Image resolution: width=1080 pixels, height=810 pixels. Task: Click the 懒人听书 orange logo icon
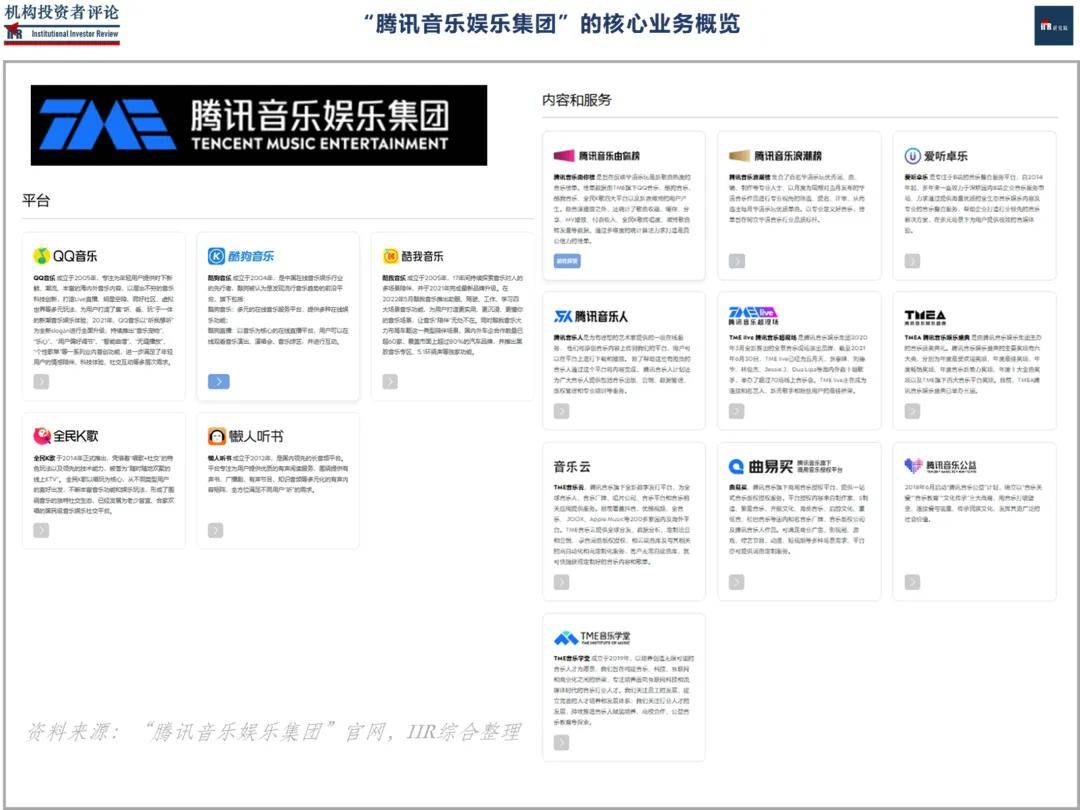pyautogui.click(x=216, y=436)
